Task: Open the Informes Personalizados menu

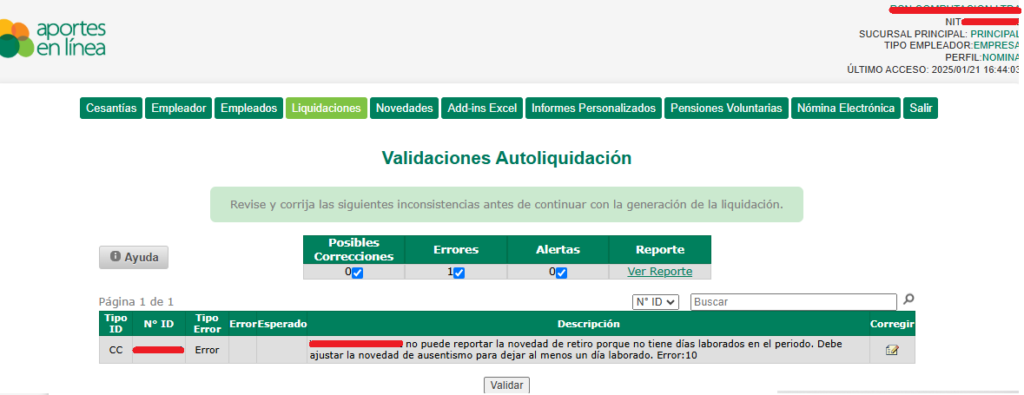Action: pos(594,108)
